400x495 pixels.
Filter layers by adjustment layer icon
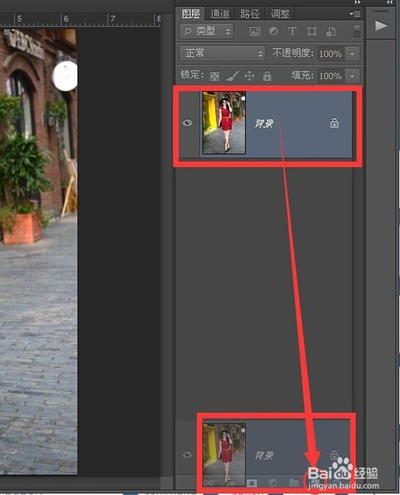coord(273,31)
